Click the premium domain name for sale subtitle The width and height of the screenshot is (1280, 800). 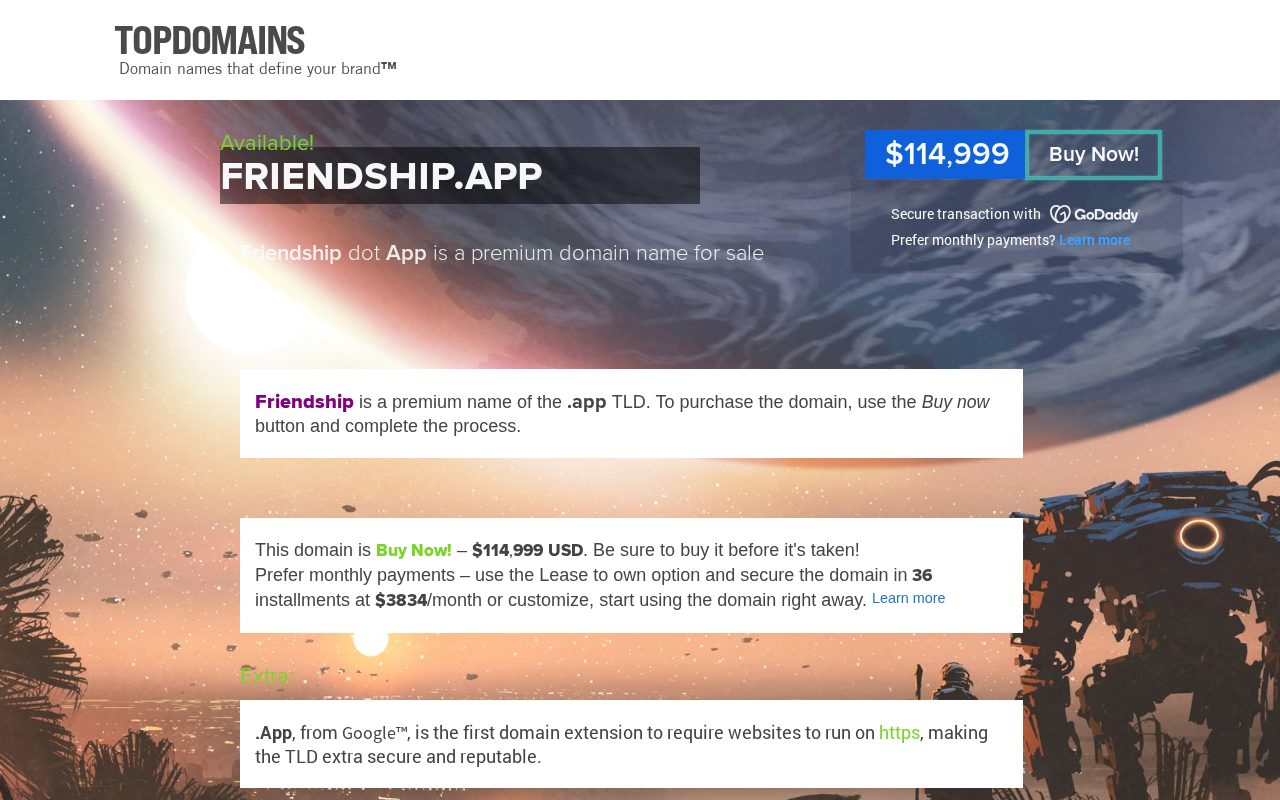click(x=502, y=254)
